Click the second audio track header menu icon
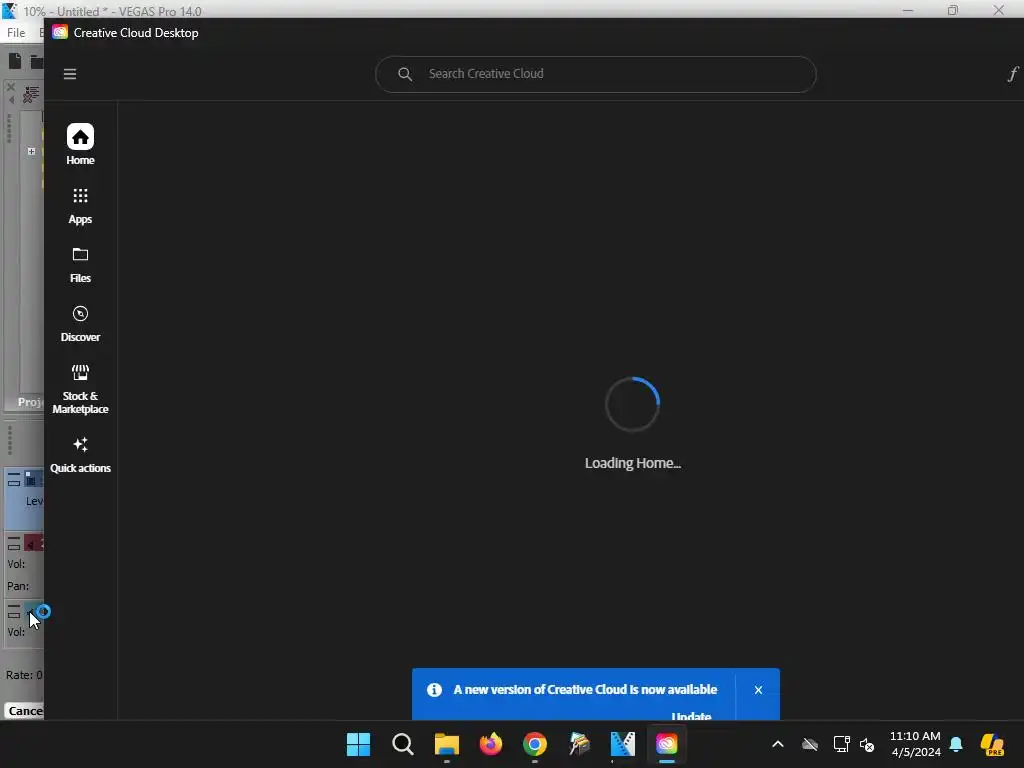The width and height of the screenshot is (1024, 768). coord(14,611)
